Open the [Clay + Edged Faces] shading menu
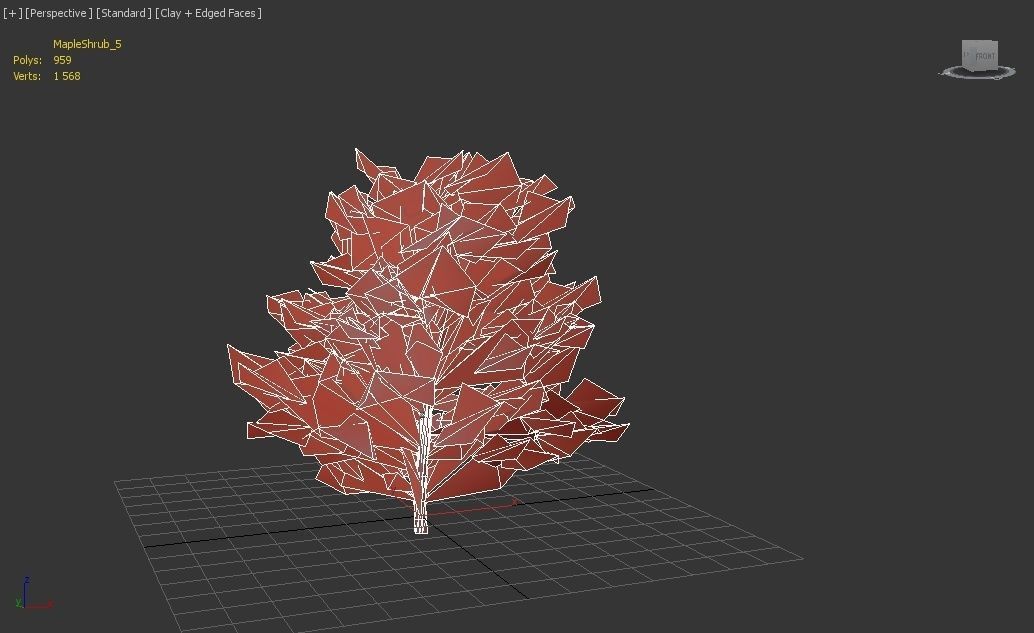The image size is (1034, 633). coord(207,13)
